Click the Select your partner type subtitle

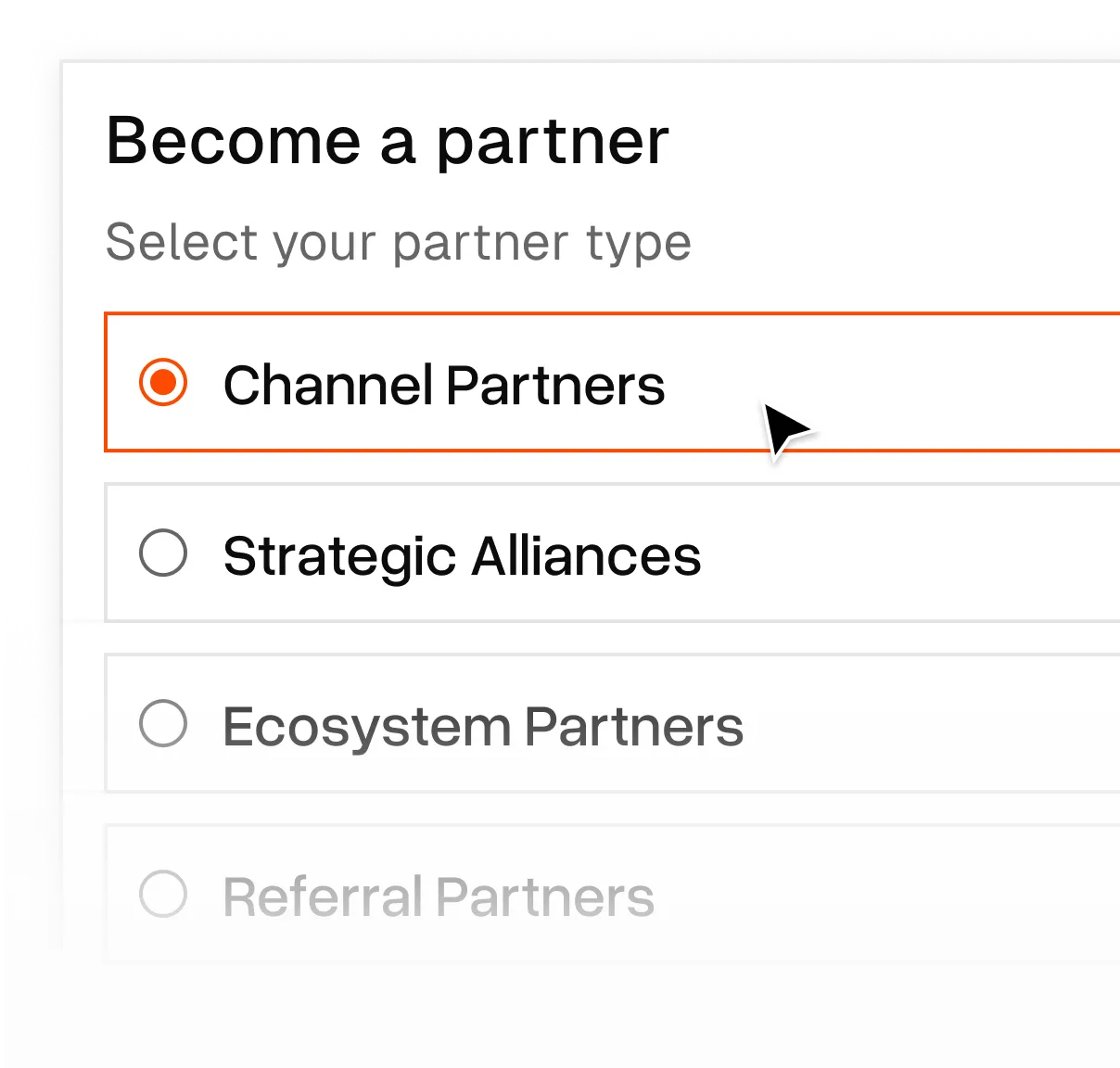pos(399,242)
